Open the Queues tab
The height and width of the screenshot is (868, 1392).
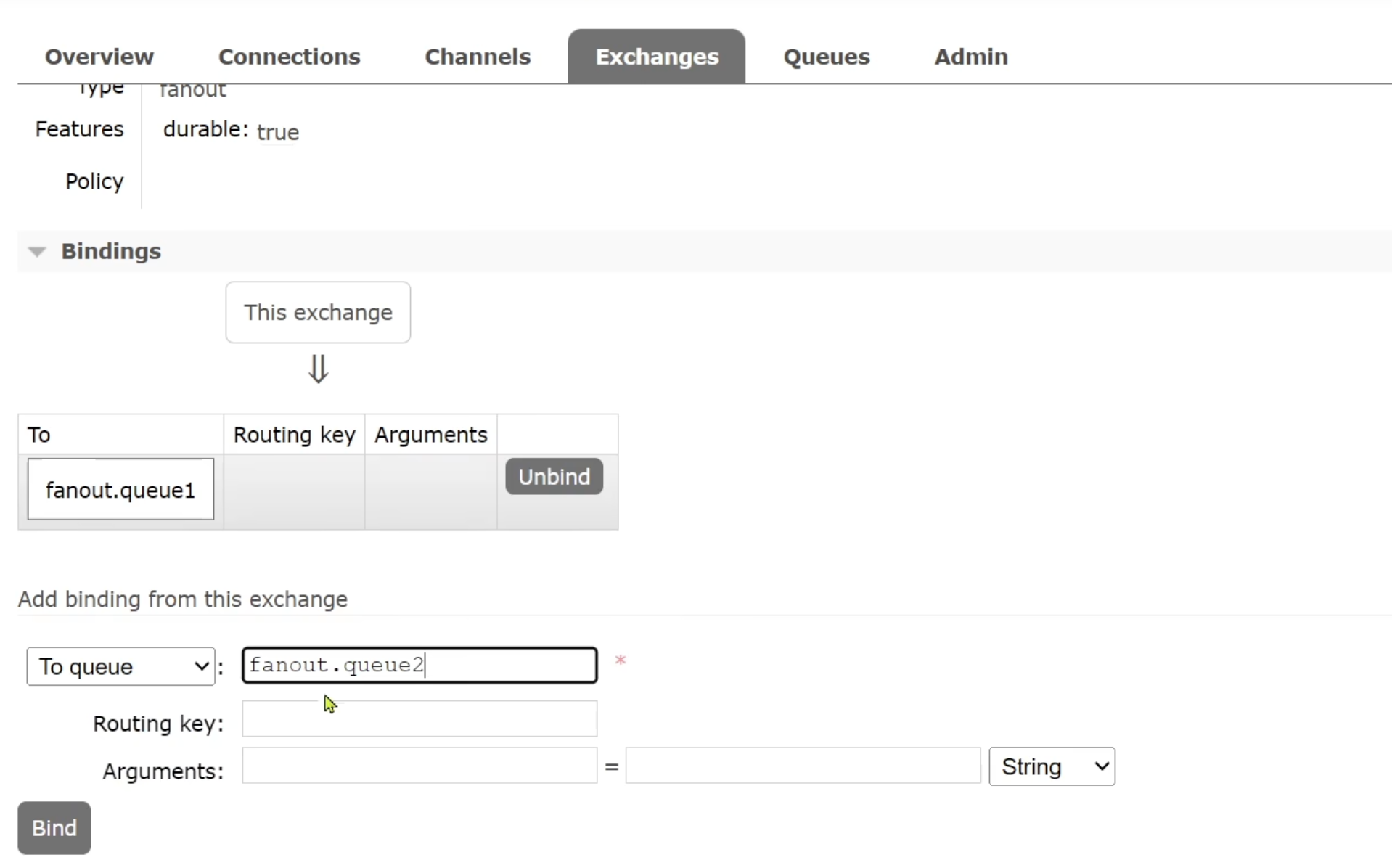coord(826,57)
